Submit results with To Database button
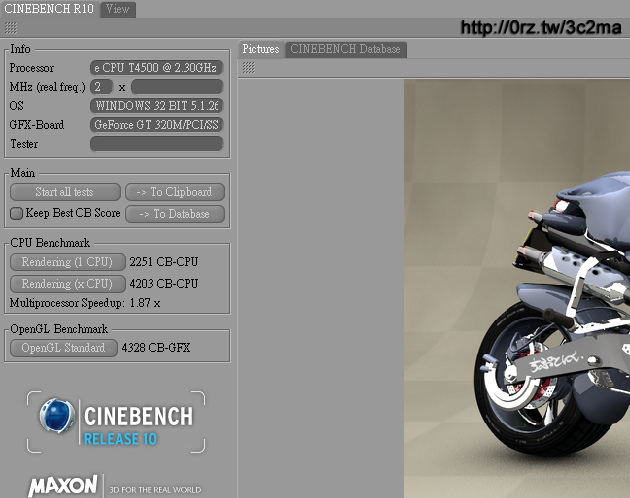Screen dimensions: 630x498 point(175,214)
